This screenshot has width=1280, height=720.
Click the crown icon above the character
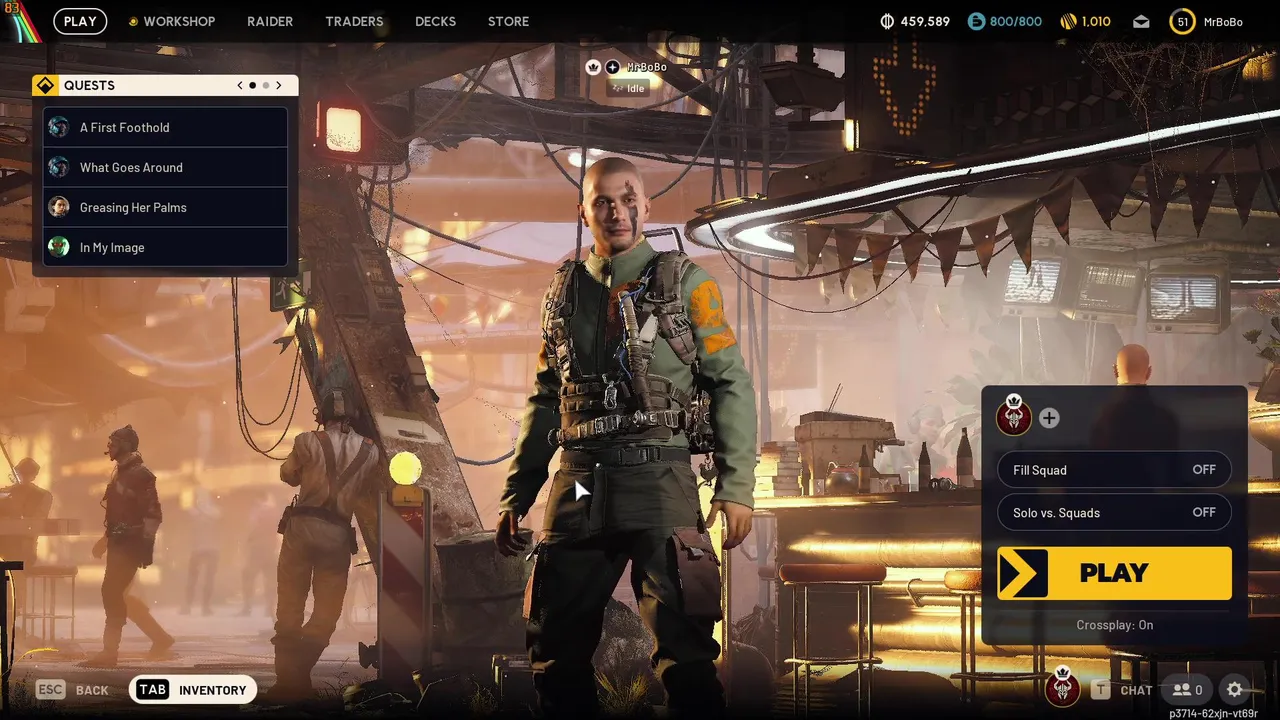tap(593, 67)
